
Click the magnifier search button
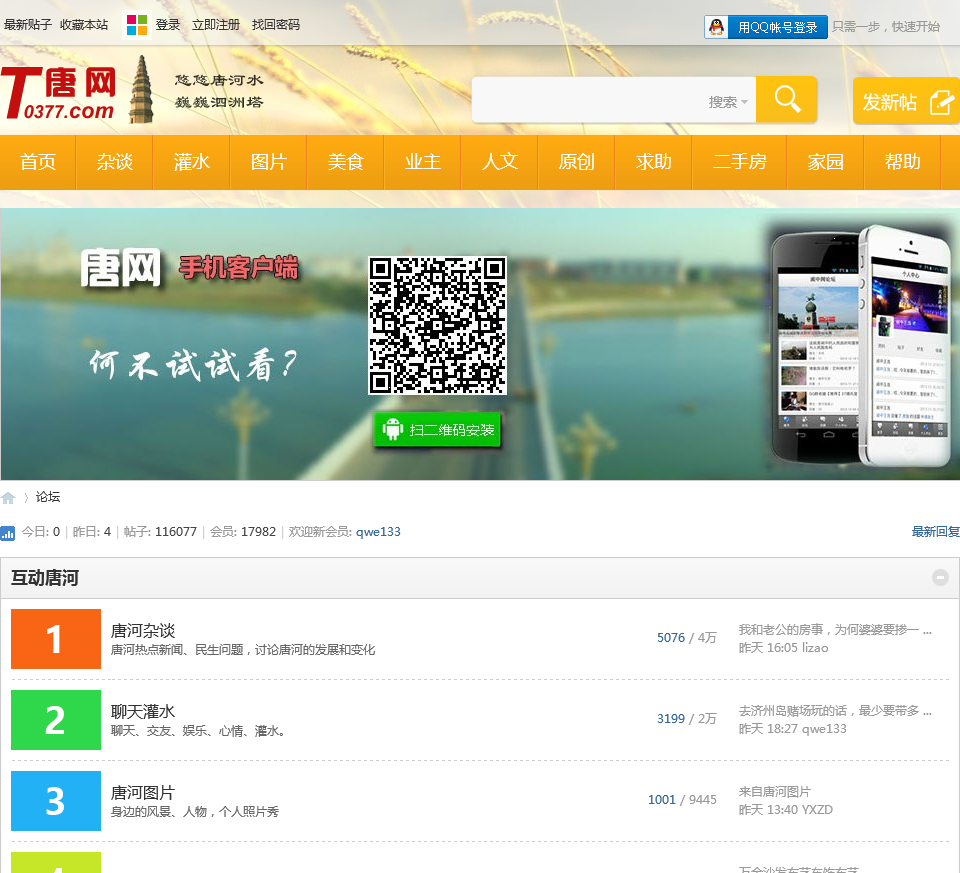point(787,99)
